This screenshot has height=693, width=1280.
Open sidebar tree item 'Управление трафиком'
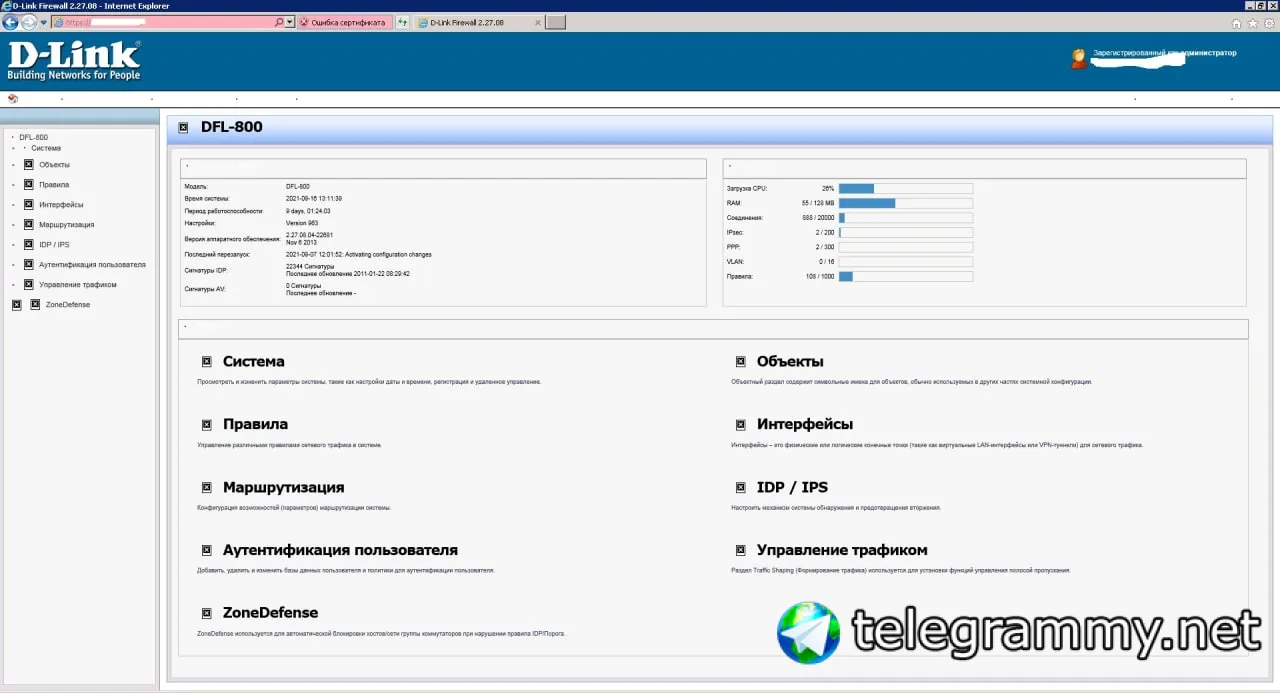click(x=77, y=284)
